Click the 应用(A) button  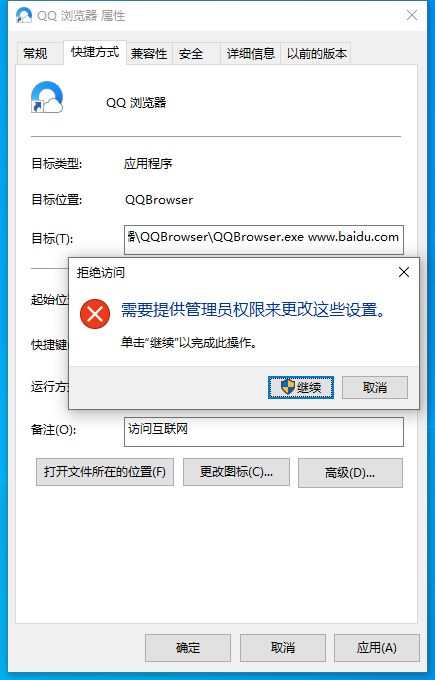coord(376,648)
